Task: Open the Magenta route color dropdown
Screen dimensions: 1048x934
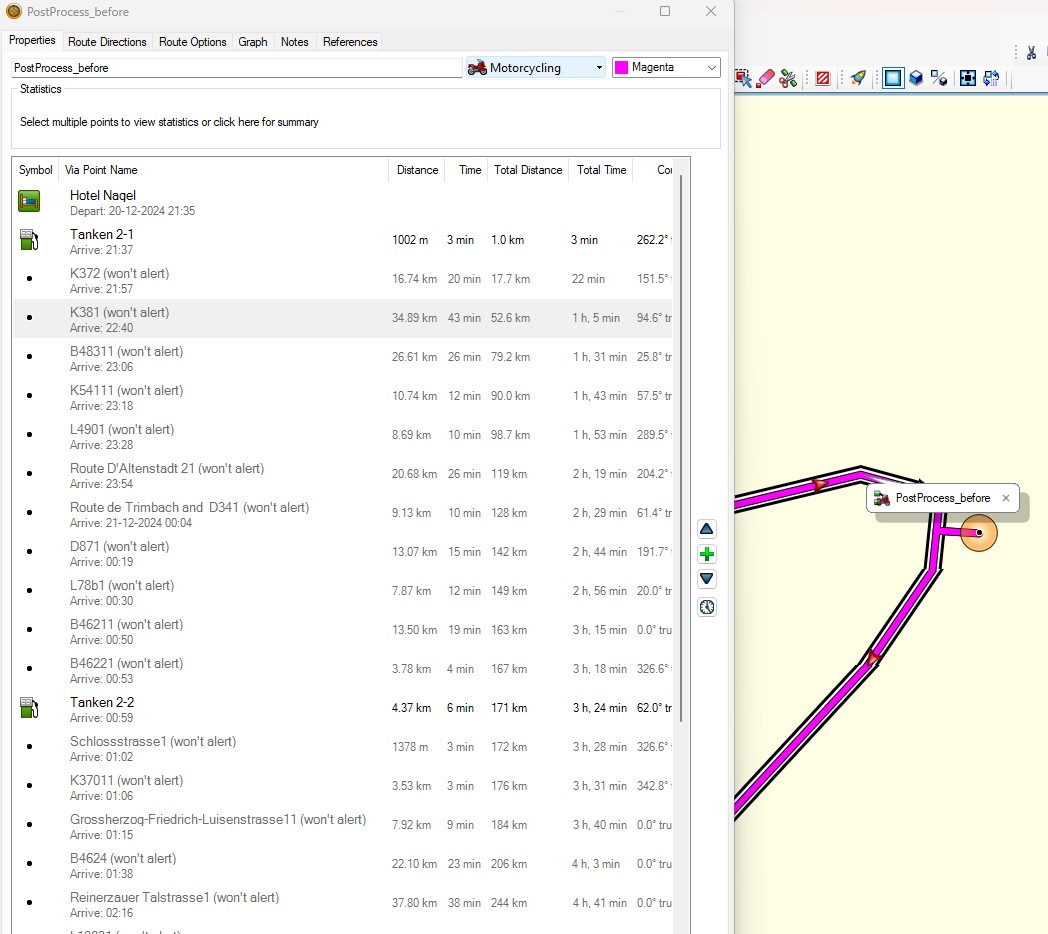Action: point(666,68)
